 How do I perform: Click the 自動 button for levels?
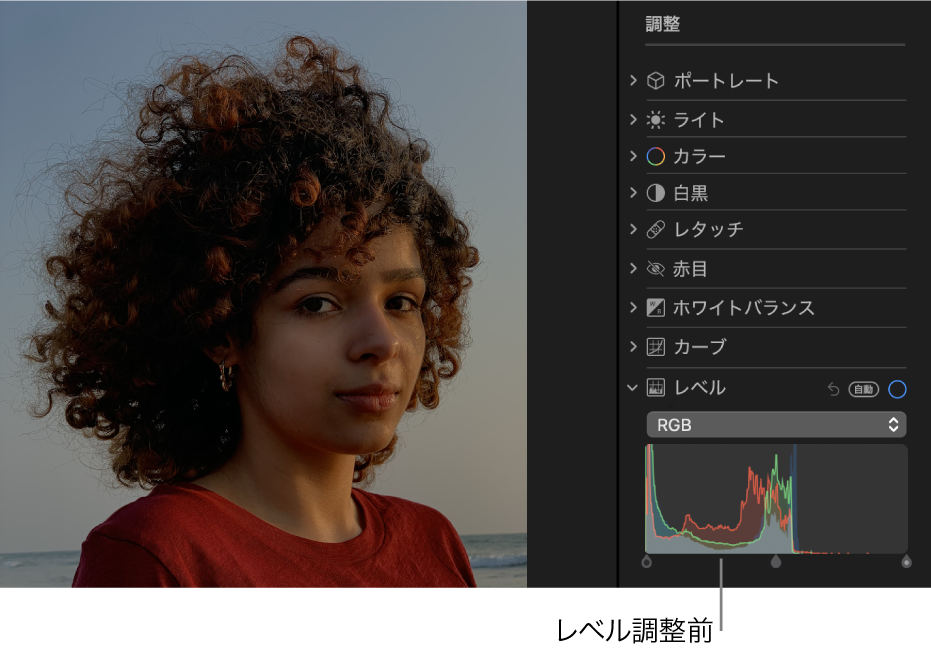coord(868,388)
